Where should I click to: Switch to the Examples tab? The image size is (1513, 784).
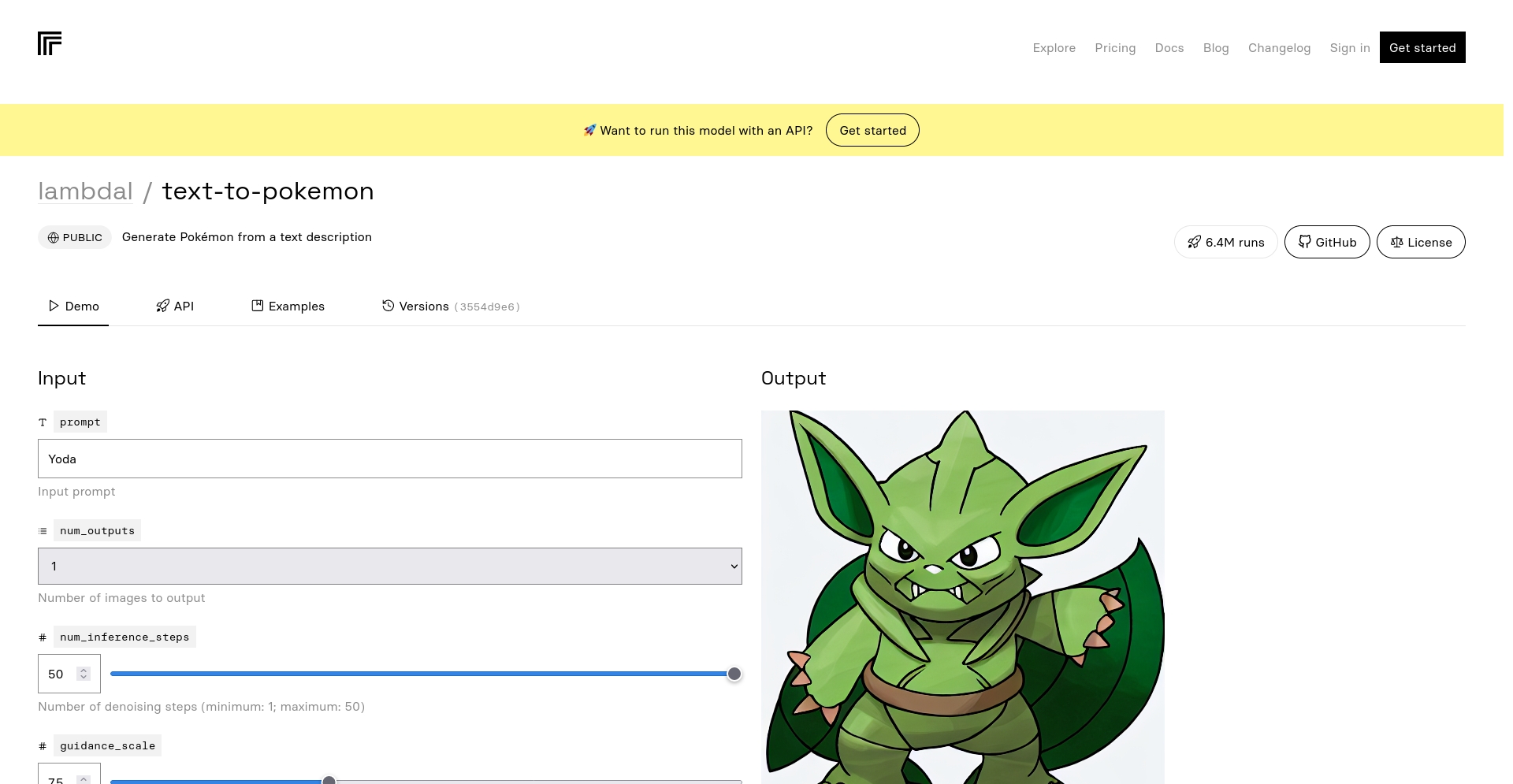click(x=288, y=306)
